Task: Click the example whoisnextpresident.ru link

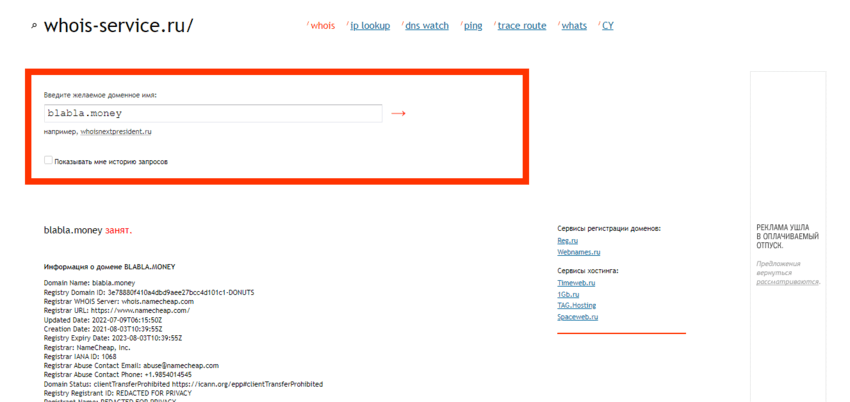Action: tap(116, 132)
